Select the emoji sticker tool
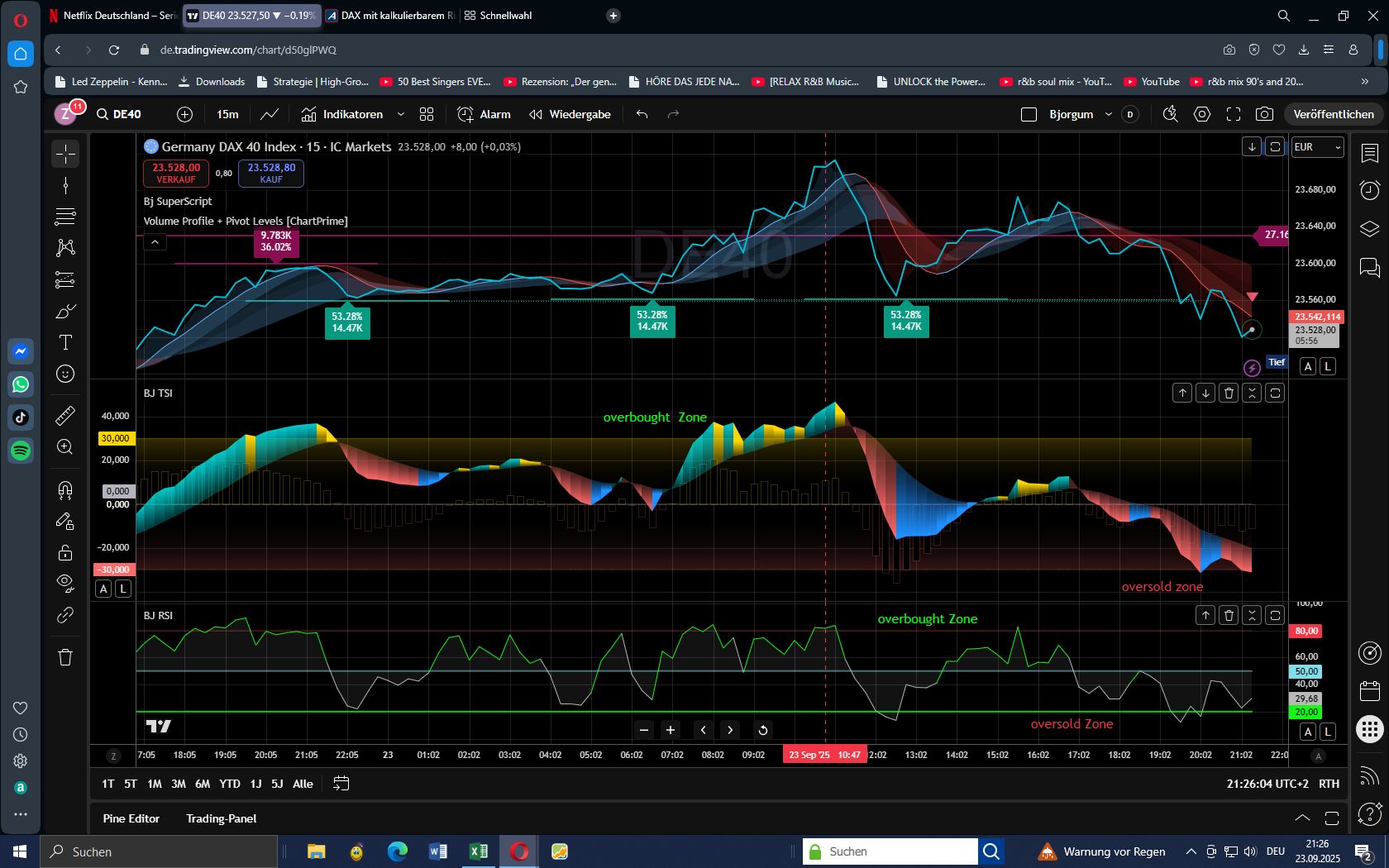This screenshot has height=868, width=1389. pos(64,374)
